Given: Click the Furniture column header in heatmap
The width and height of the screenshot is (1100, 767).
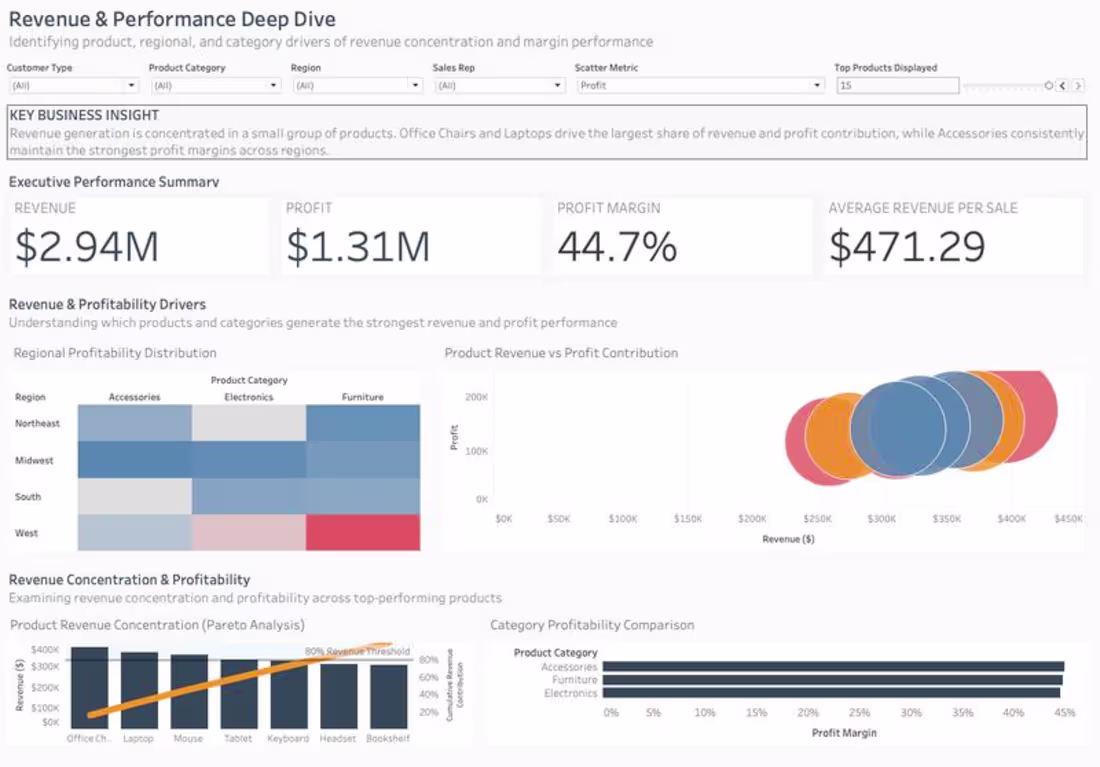Looking at the screenshot, I should (x=363, y=397).
